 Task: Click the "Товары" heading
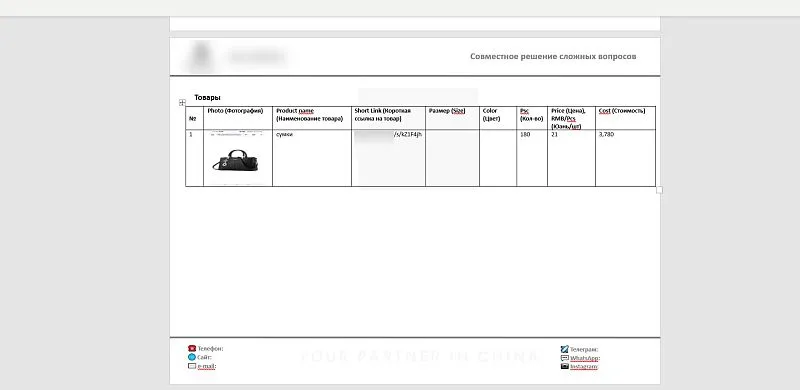pyautogui.click(x=207, y=98)
